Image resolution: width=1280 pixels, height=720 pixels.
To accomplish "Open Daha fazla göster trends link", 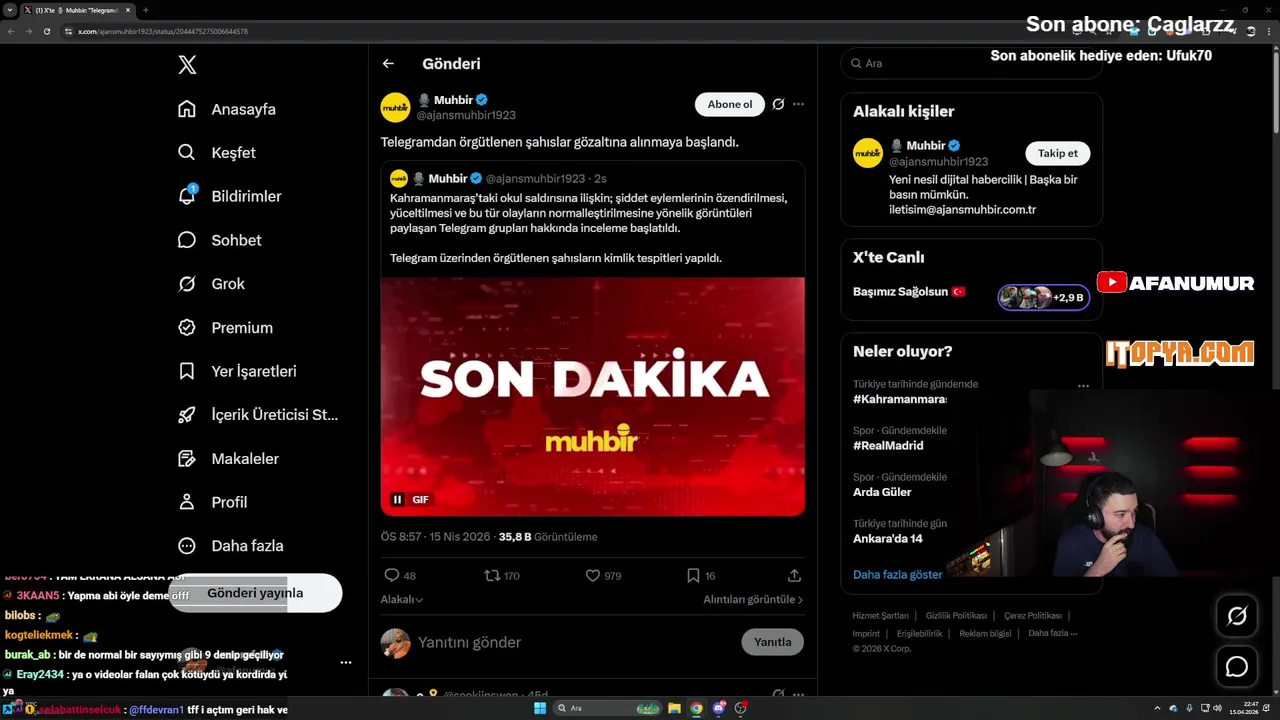I will pyautogui.click(x=898, y=574).
